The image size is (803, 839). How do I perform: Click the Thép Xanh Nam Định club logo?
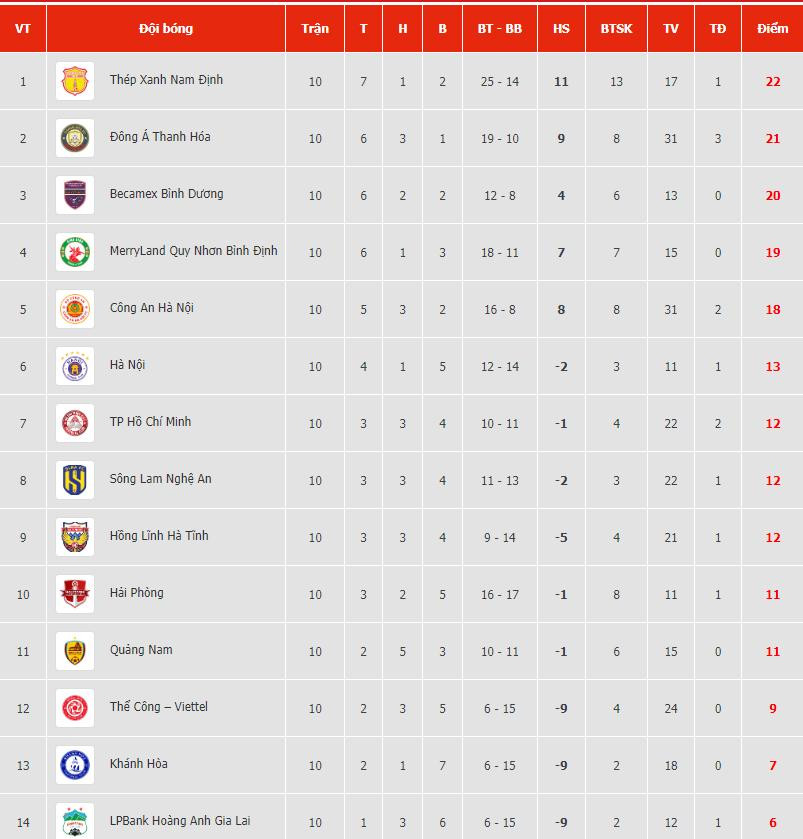75,81
